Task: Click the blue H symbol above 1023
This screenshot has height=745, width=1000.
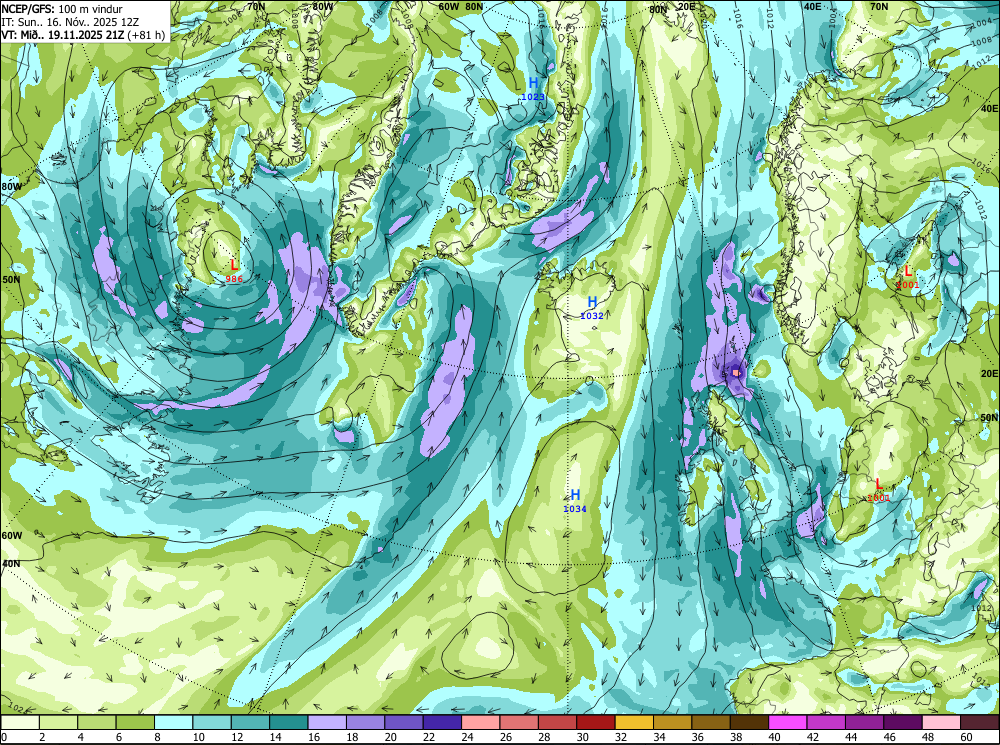Action: tap(533, 83)
